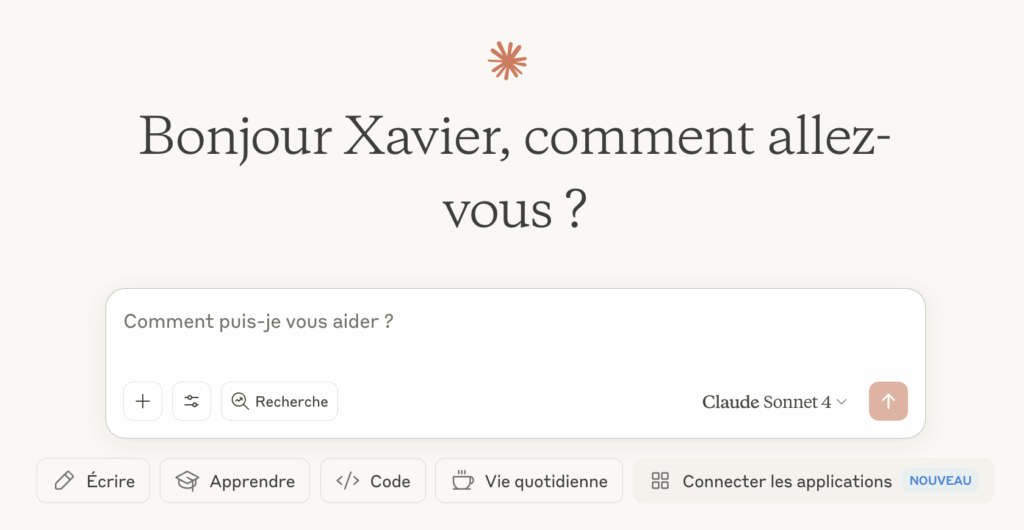
Task: Click the magnifier icon in Recherche
Action: tap(240, 401)
